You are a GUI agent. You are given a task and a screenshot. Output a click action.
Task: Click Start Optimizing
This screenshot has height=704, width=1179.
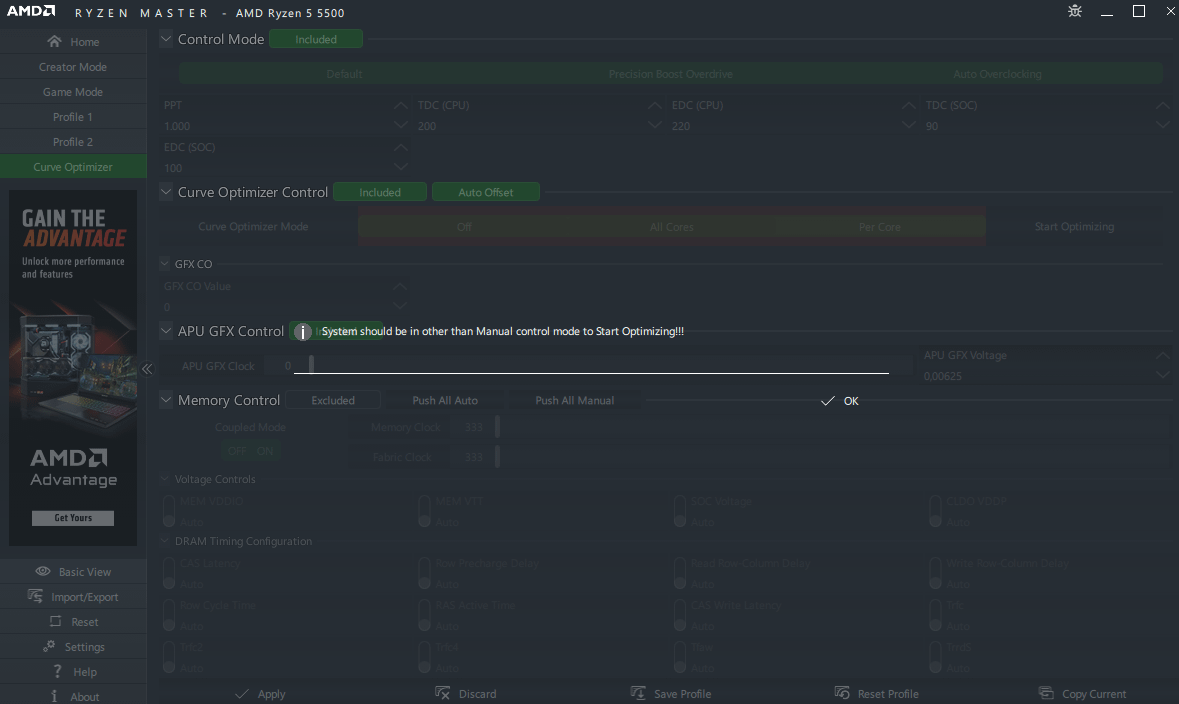coord(1074,226)
